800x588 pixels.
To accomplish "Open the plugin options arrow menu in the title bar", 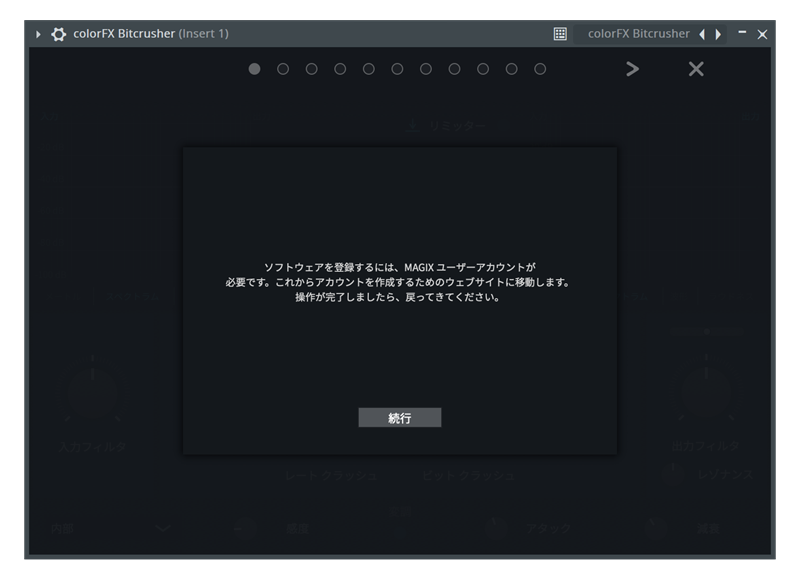I will tap(38, 34).
